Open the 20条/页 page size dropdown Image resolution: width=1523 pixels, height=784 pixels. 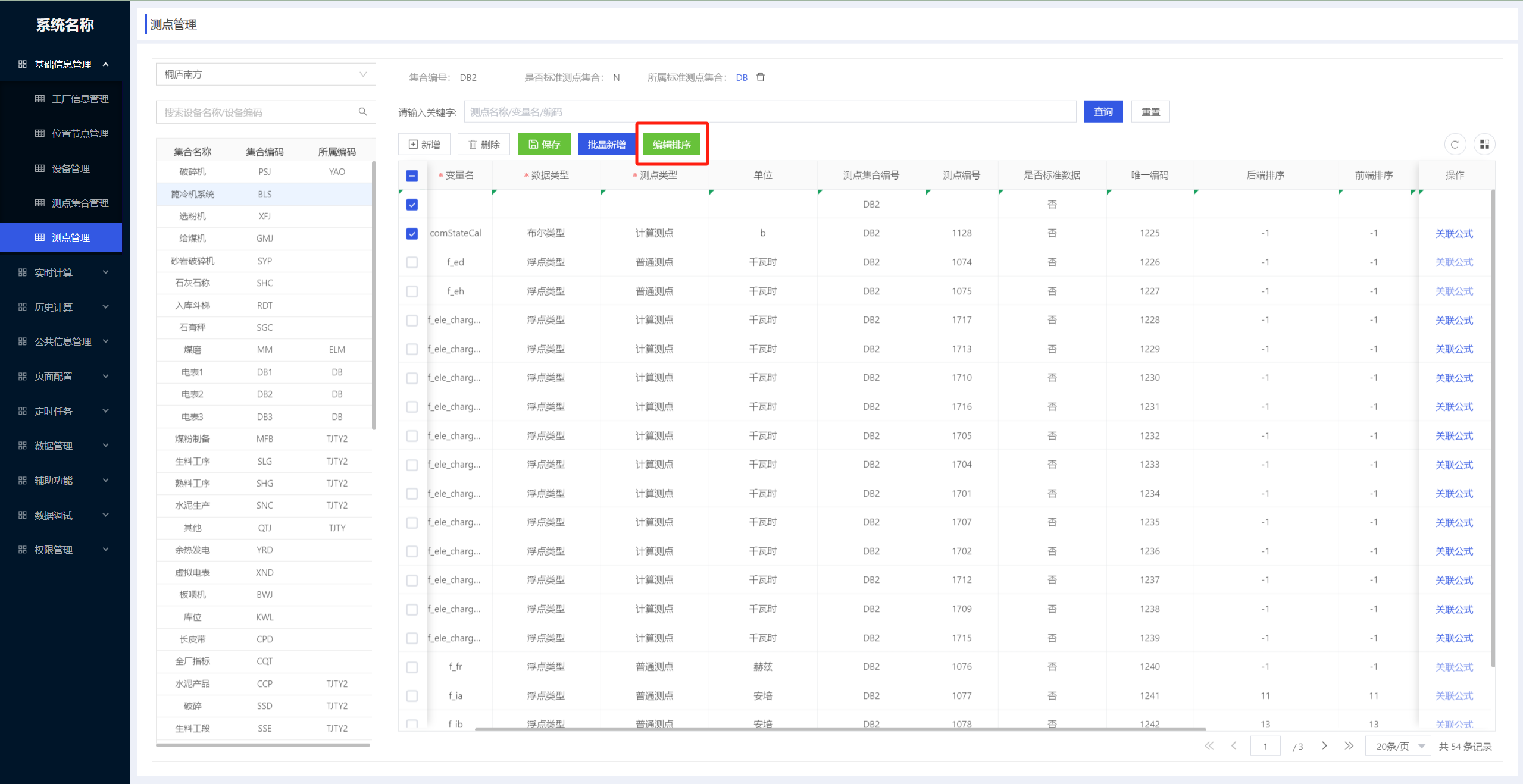tap(1399, 746)
